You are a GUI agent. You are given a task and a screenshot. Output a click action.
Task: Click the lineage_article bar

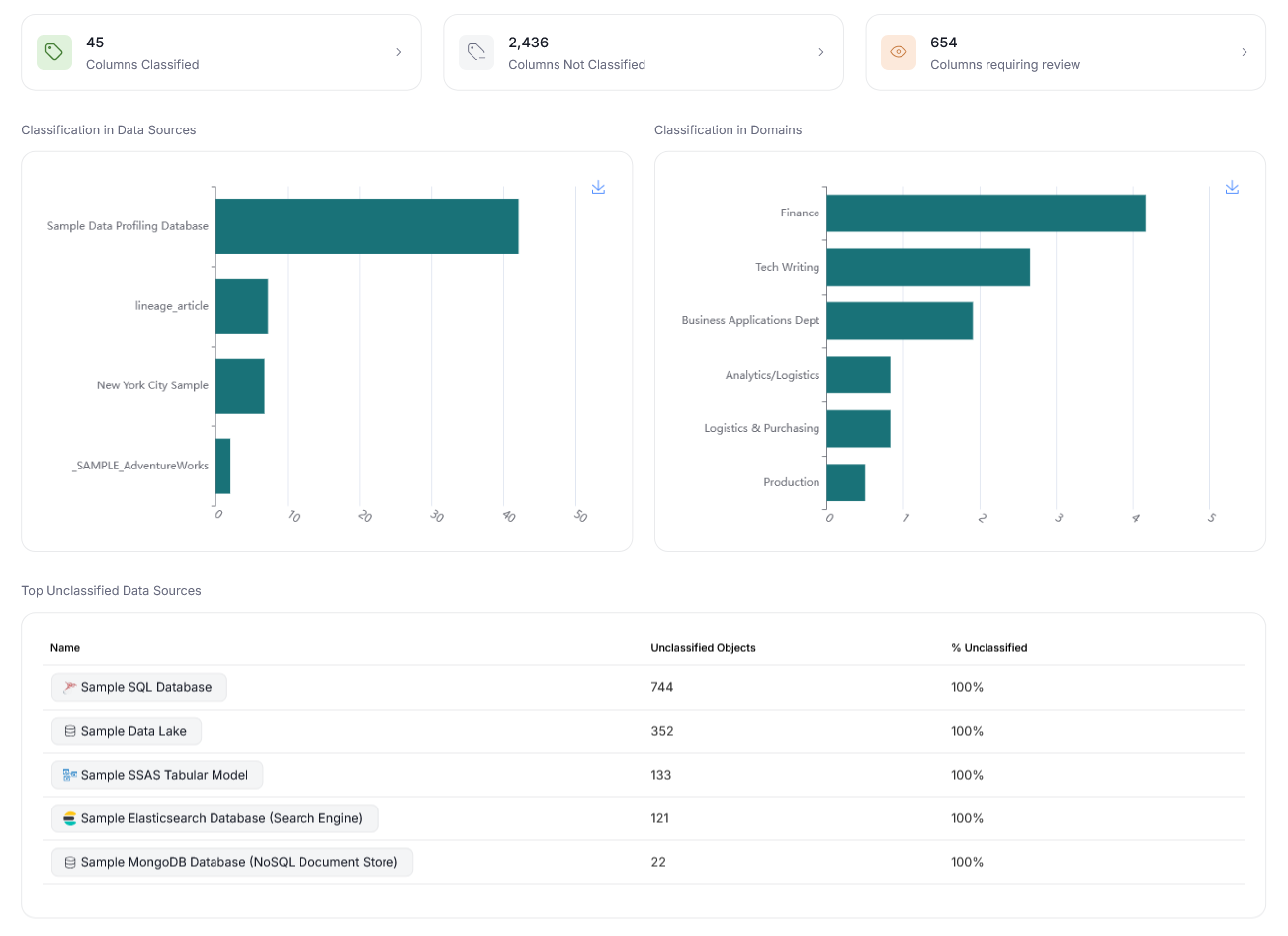pyautogui.click(x=241, y=306)
